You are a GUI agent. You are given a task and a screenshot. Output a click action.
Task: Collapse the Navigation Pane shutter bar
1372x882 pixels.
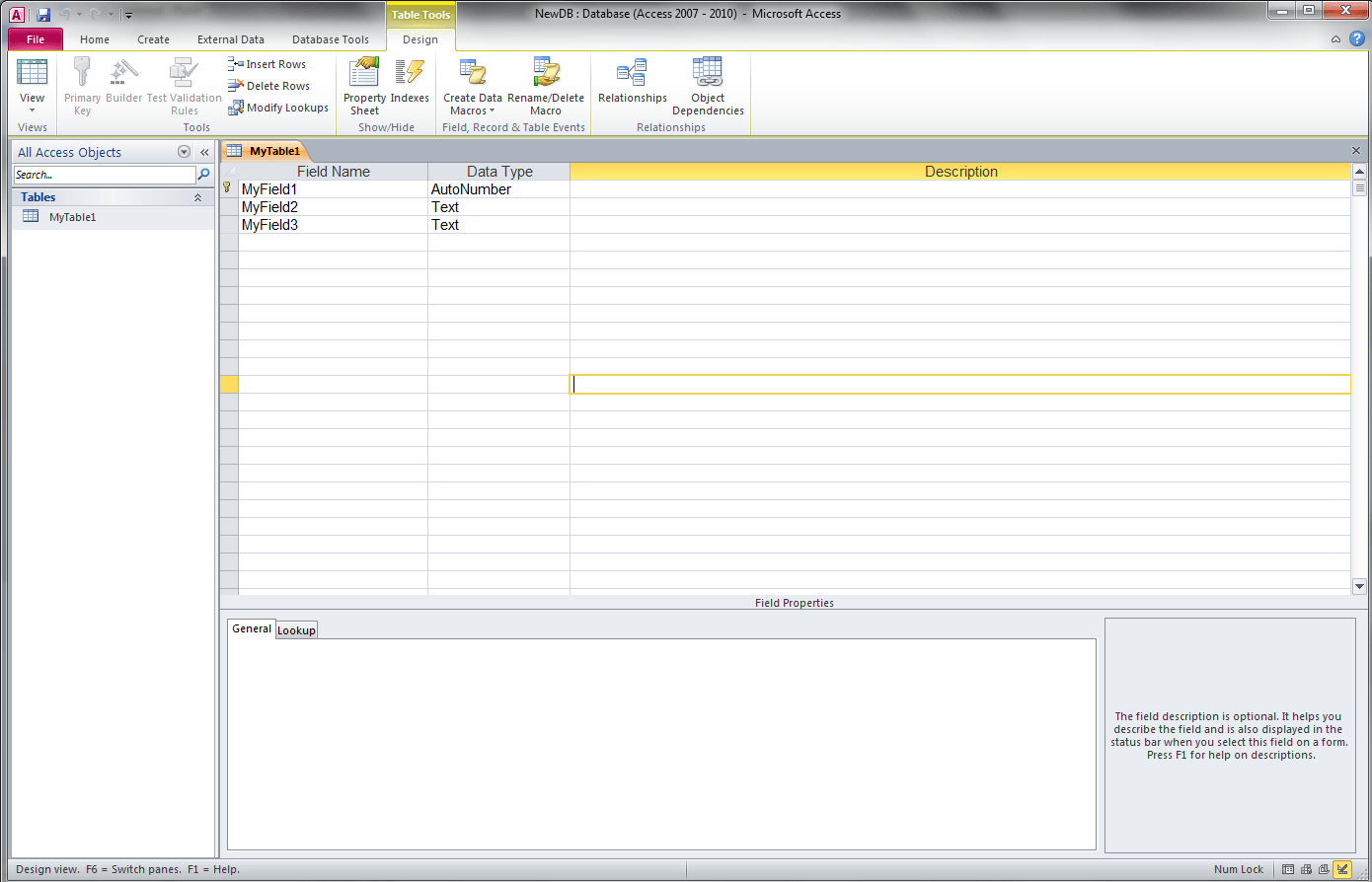coord(204,152)
